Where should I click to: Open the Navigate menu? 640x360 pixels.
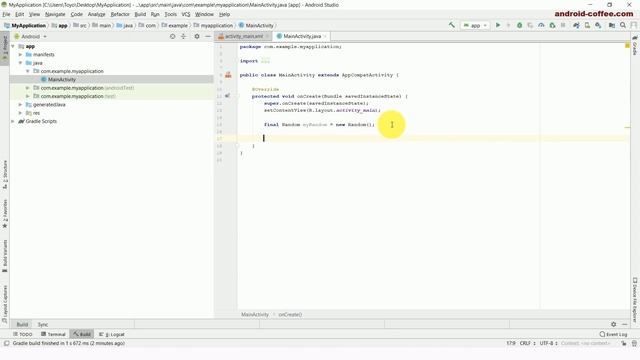point(55,14)
